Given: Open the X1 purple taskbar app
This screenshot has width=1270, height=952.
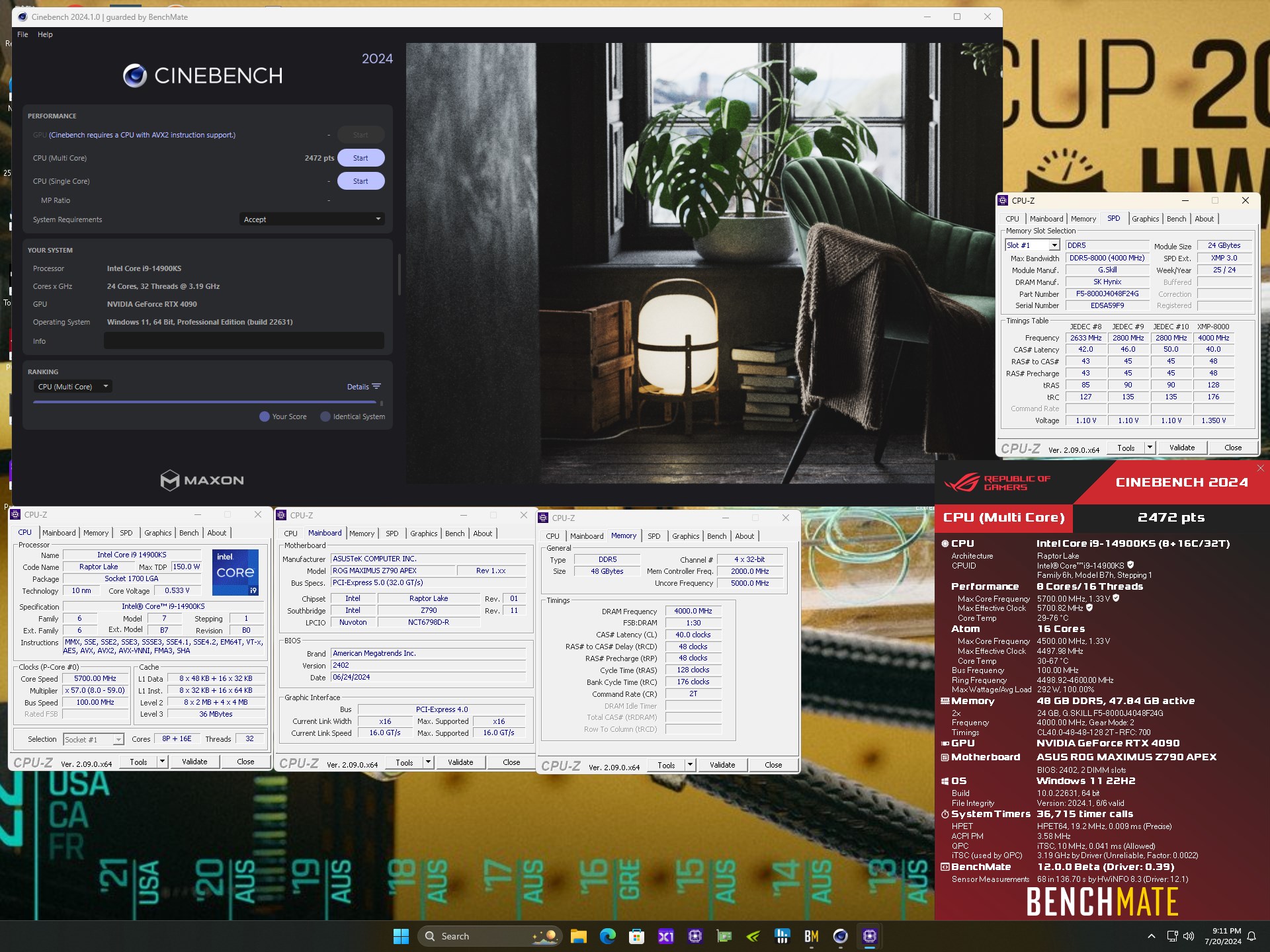Looking at the screenshot, I should point(665,936).
